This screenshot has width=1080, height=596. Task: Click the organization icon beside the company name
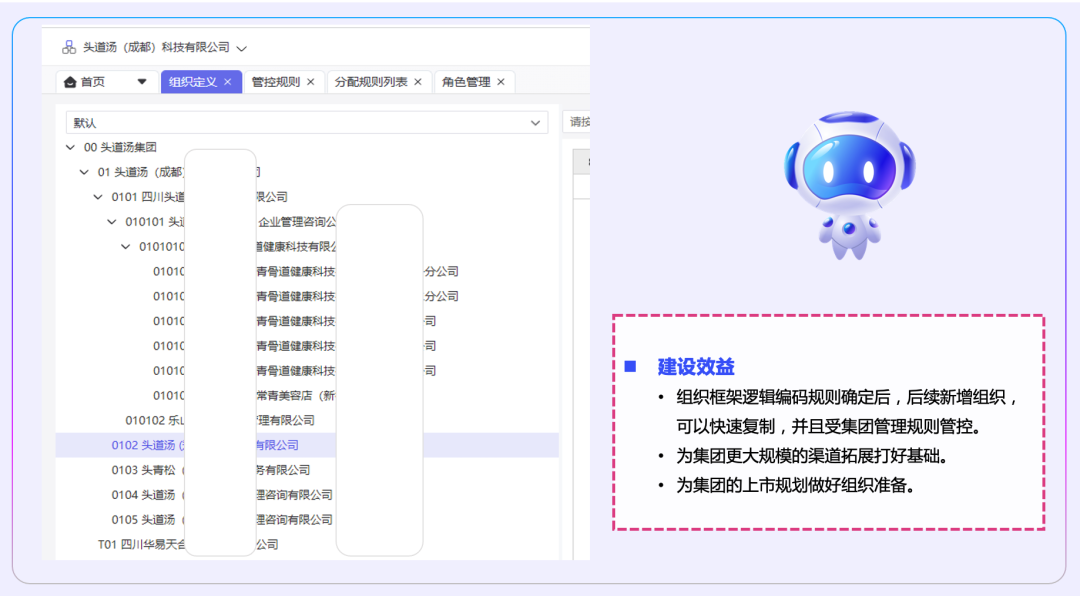tap(69, 47)
